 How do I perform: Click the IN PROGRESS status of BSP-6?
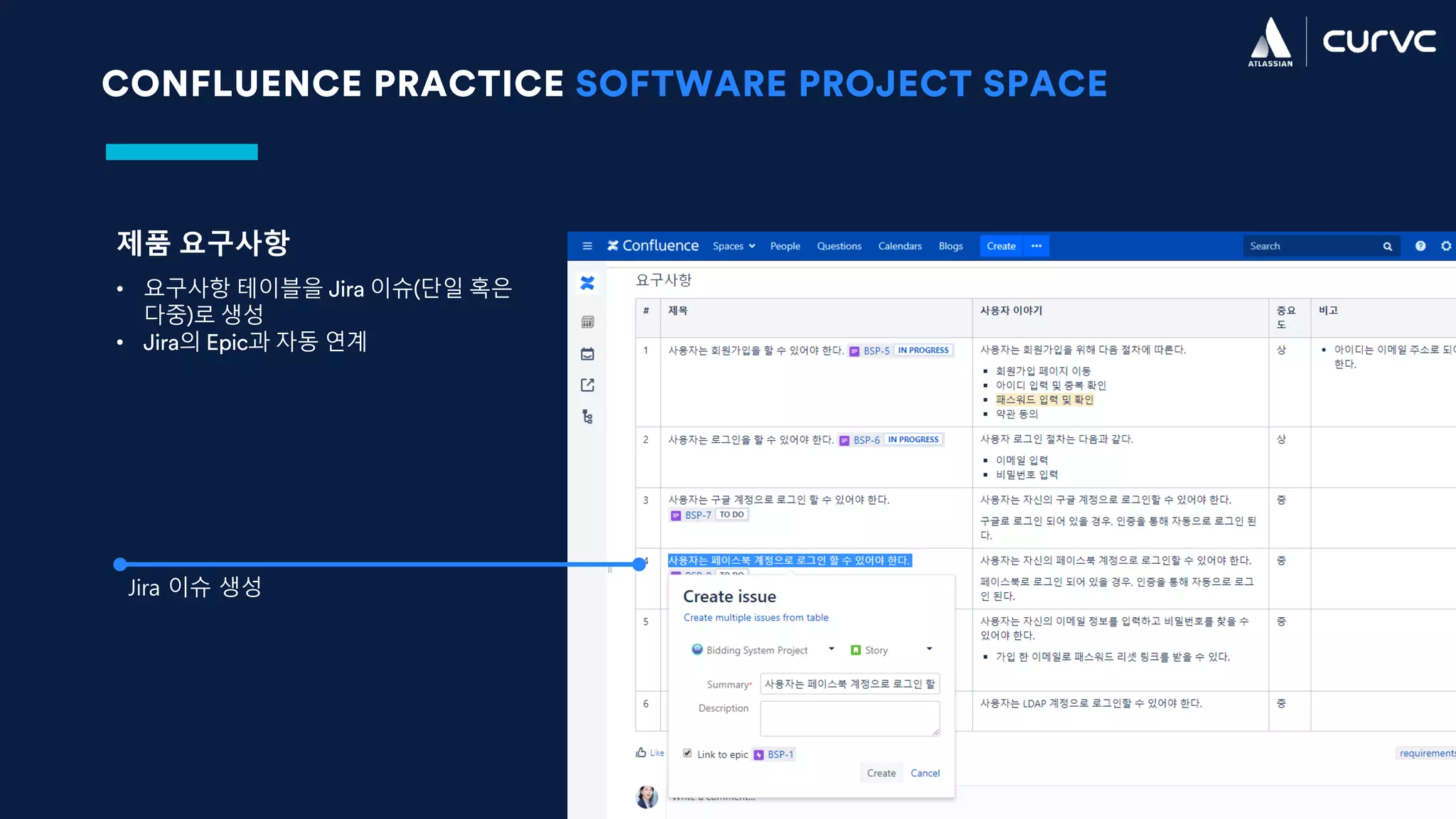(913, 439)
